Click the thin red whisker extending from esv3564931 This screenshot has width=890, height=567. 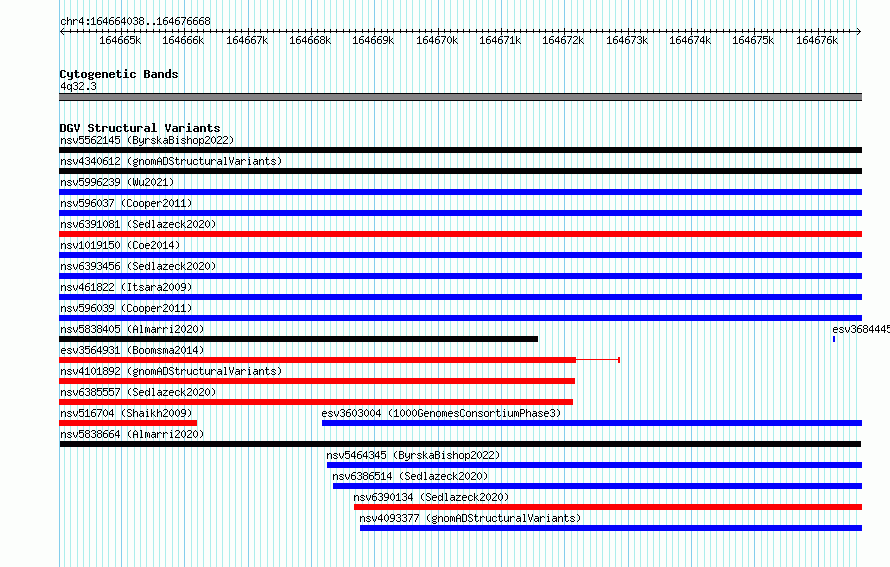point(598,360)
